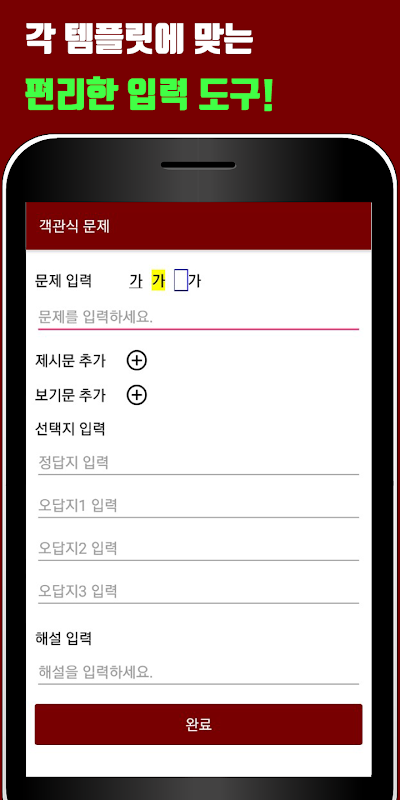Tap the 해설 입력 section label
The height and width of the screenshot is (800, 400).
click(63, 638)
